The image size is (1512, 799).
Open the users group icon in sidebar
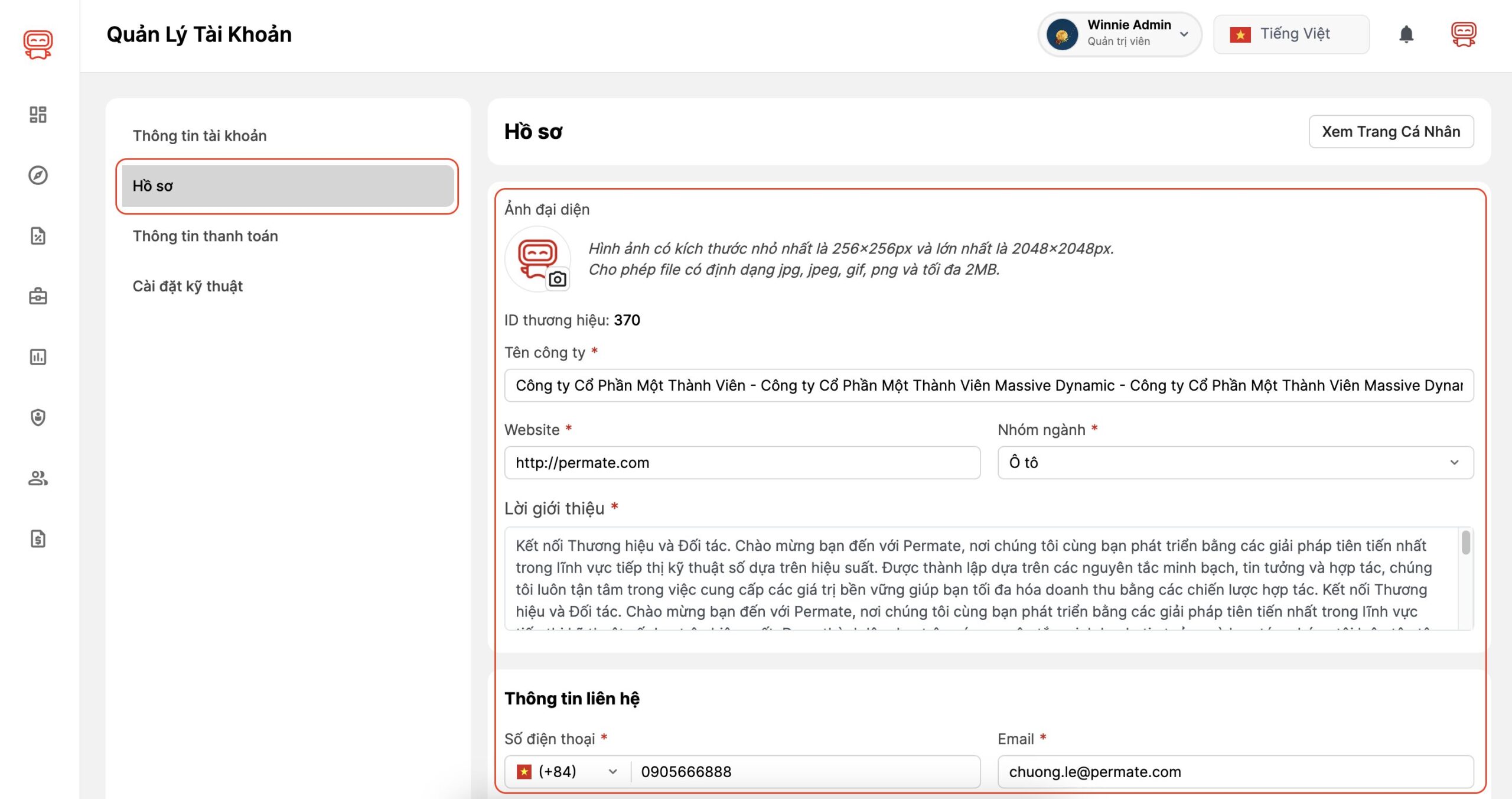click(38, 478)
